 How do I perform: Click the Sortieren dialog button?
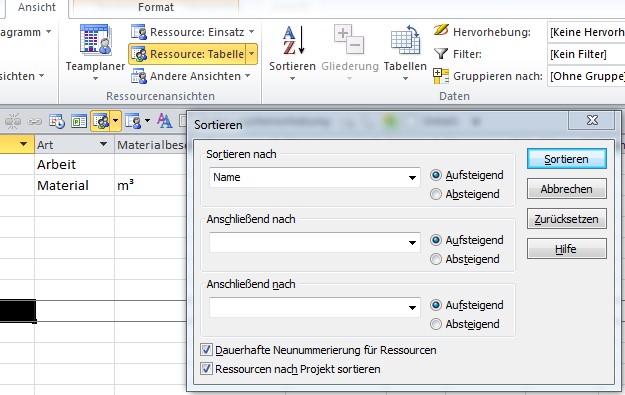[566, 159]
